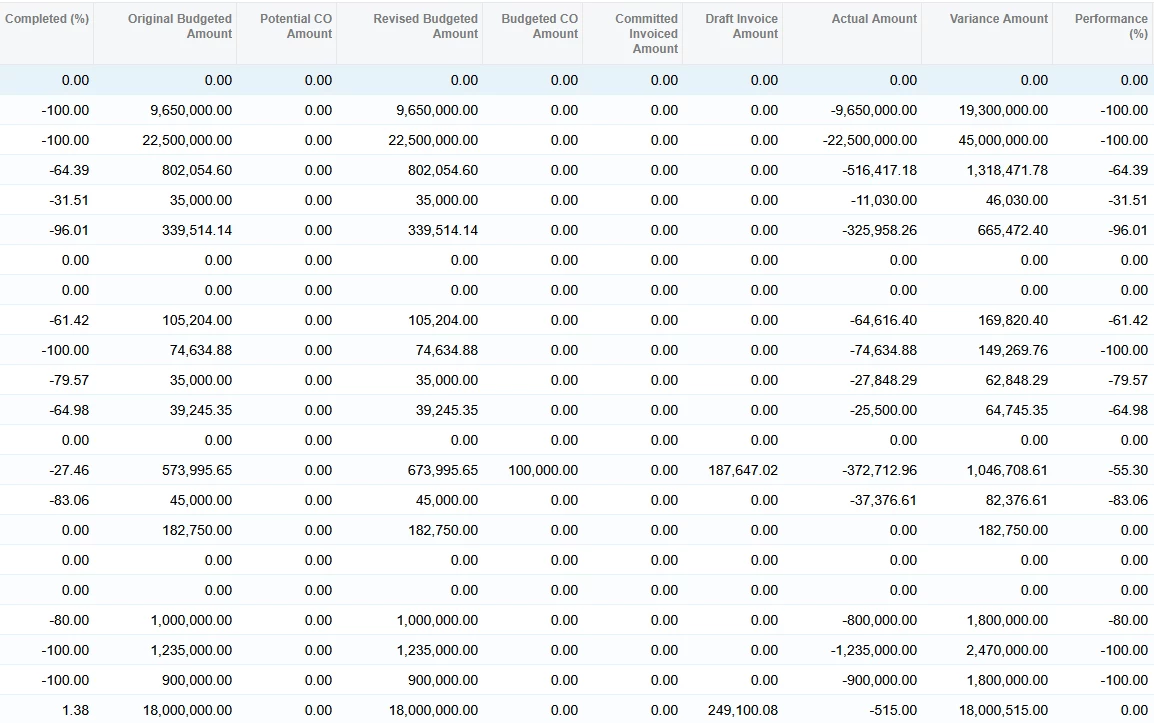Image resolution: width=1154 pixels, height=723 pixels.
Task: Click the -79.57 Completed (%) cell
Action: pos(69,381)
